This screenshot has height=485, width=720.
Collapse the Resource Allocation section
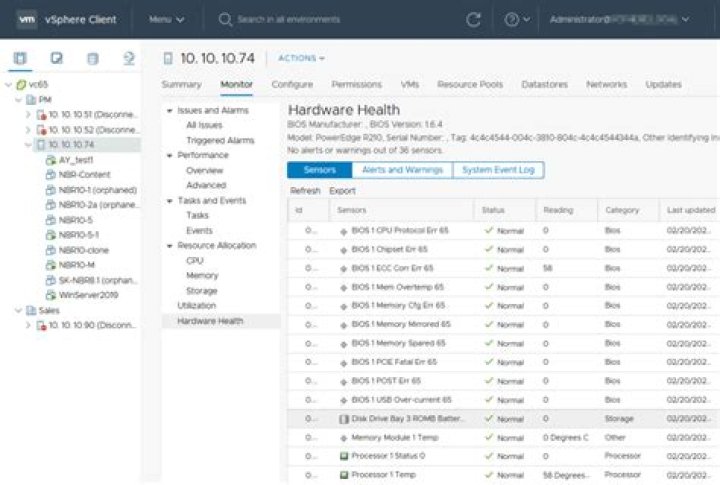pos(169,246)
